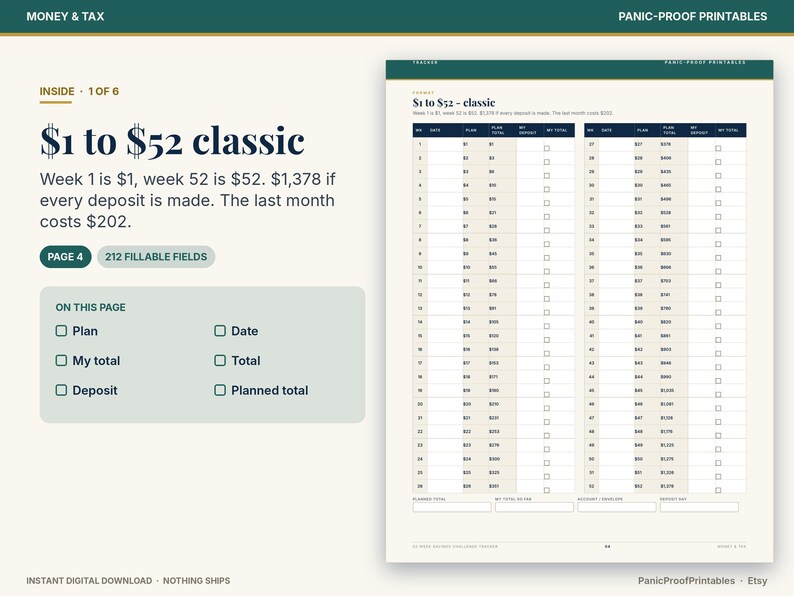794x596 pixels.
Task: Click the PAGE 4 badge
Action: tap(65, 257)
